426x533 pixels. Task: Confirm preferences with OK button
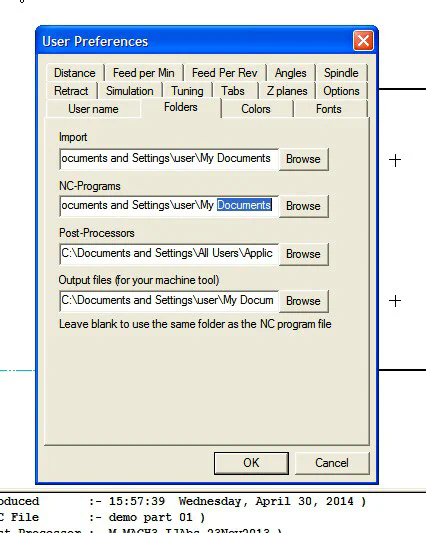coord(251,463)
